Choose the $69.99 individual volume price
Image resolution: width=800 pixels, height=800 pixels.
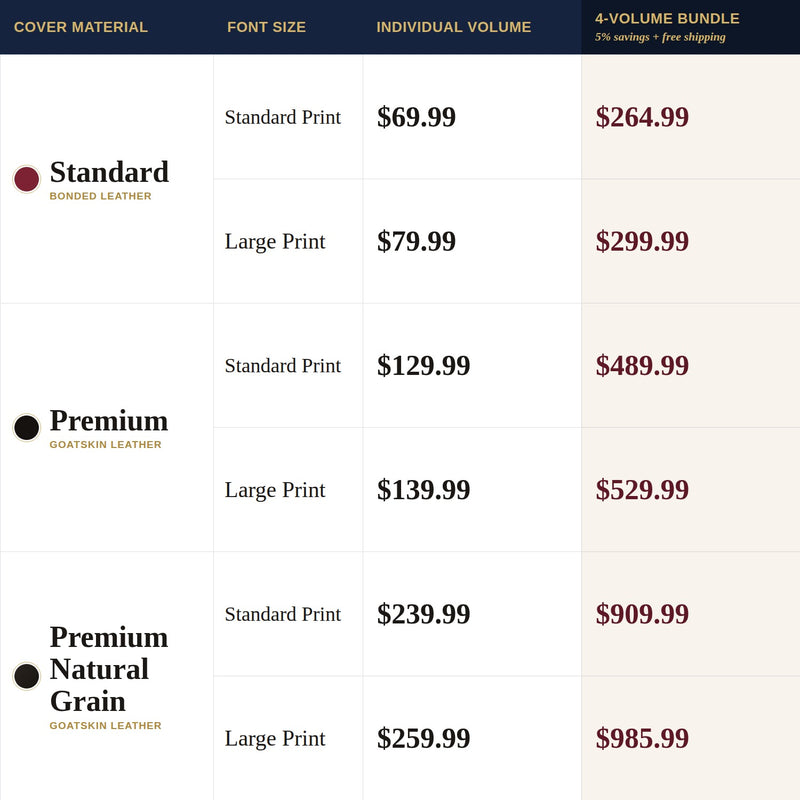[x=416, y=117]
